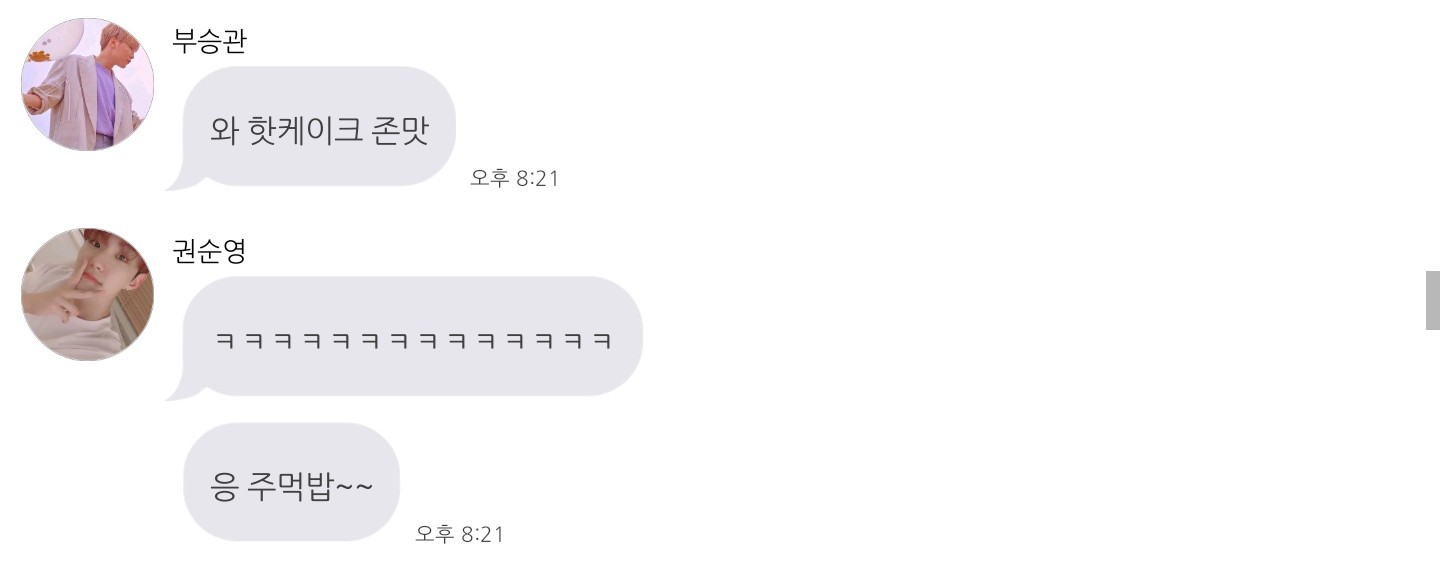Screen dimensions: 1440x575
Task: Click the scrollbar track below the thumb
Action: (x=1432, y=452)
